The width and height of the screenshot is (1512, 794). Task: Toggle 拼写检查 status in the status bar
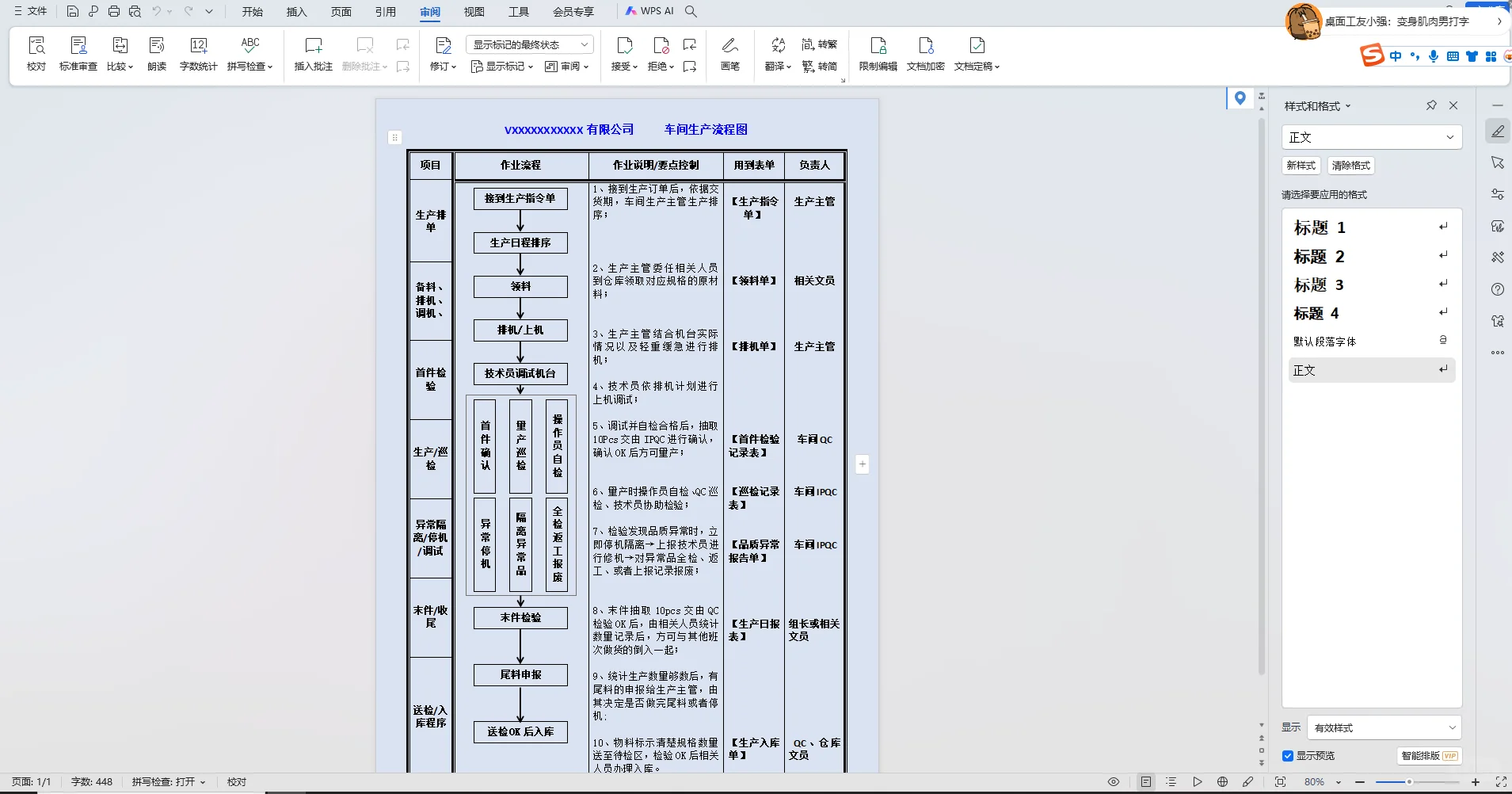169,782
